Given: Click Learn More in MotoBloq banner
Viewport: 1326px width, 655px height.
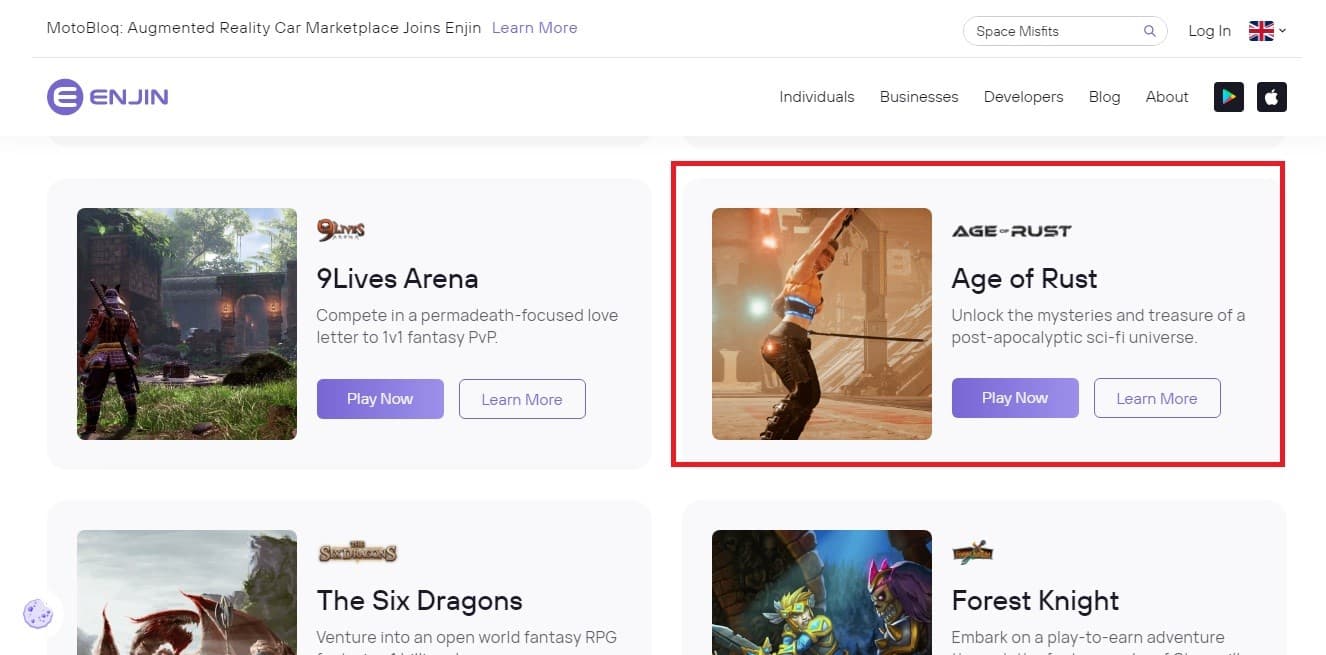Looking at the screenshot, I should point(535,27).
